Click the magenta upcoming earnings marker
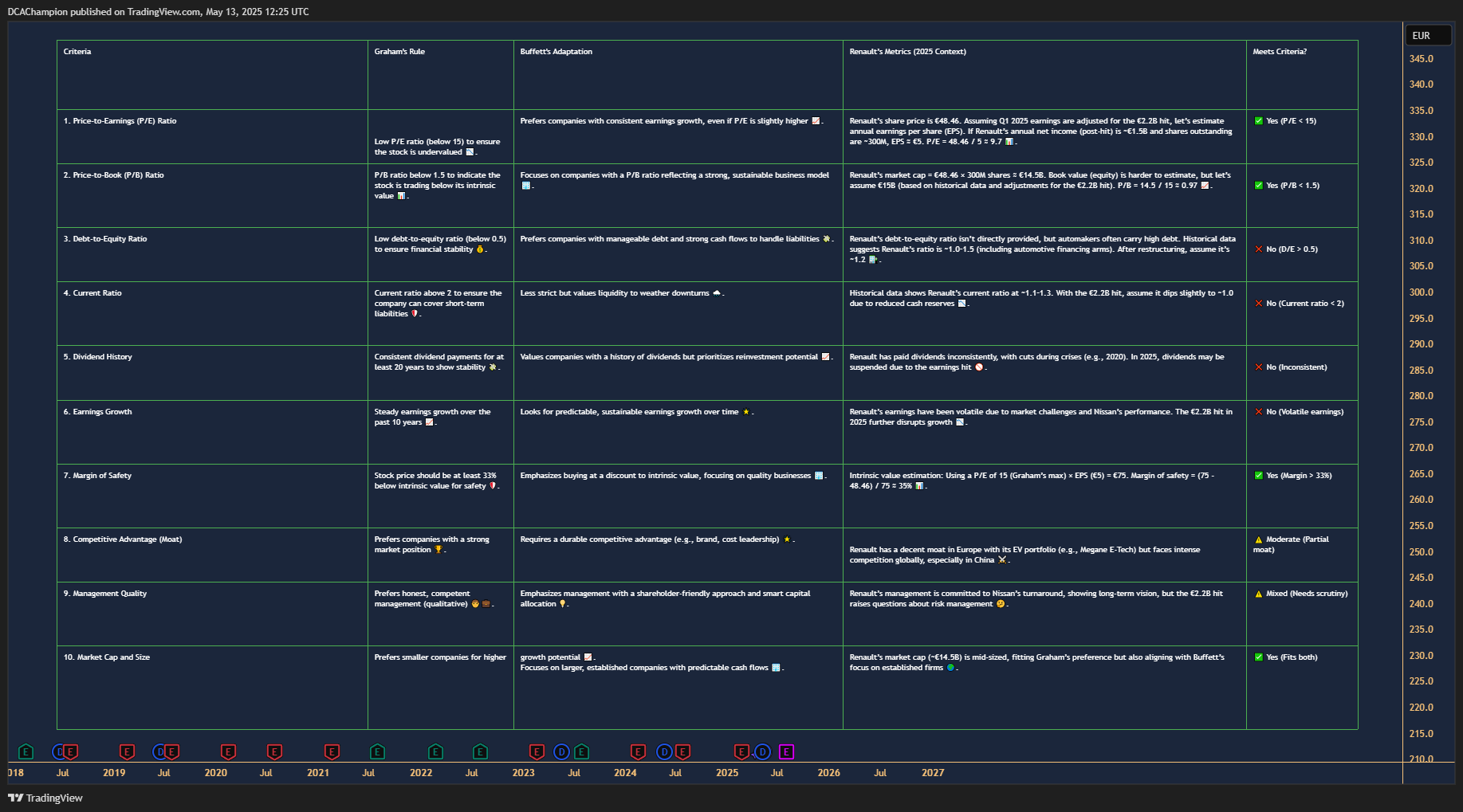Screen dimensions: 1463x812 [786, 751]
